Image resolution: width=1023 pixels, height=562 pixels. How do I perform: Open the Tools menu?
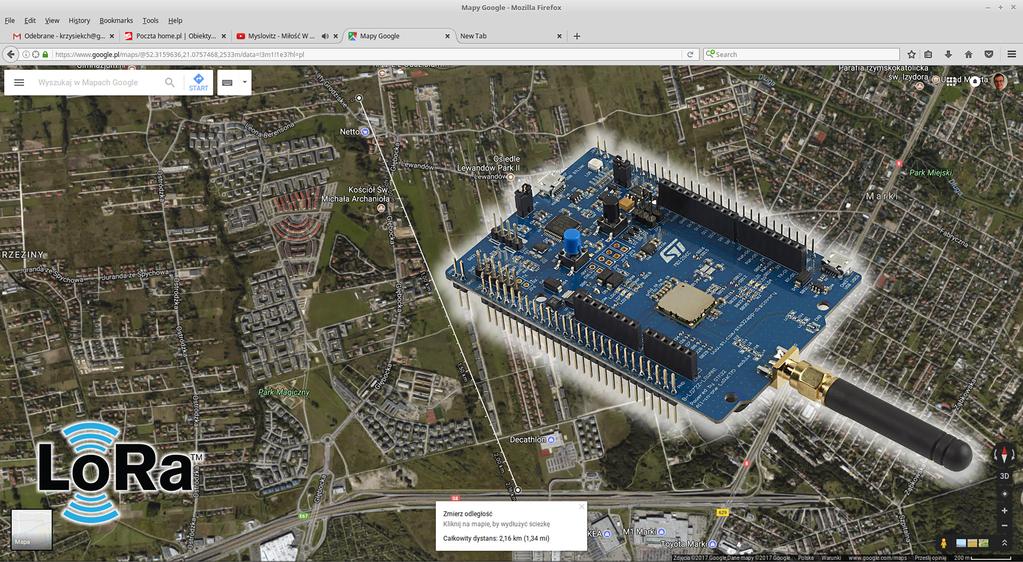pos(151,21)
